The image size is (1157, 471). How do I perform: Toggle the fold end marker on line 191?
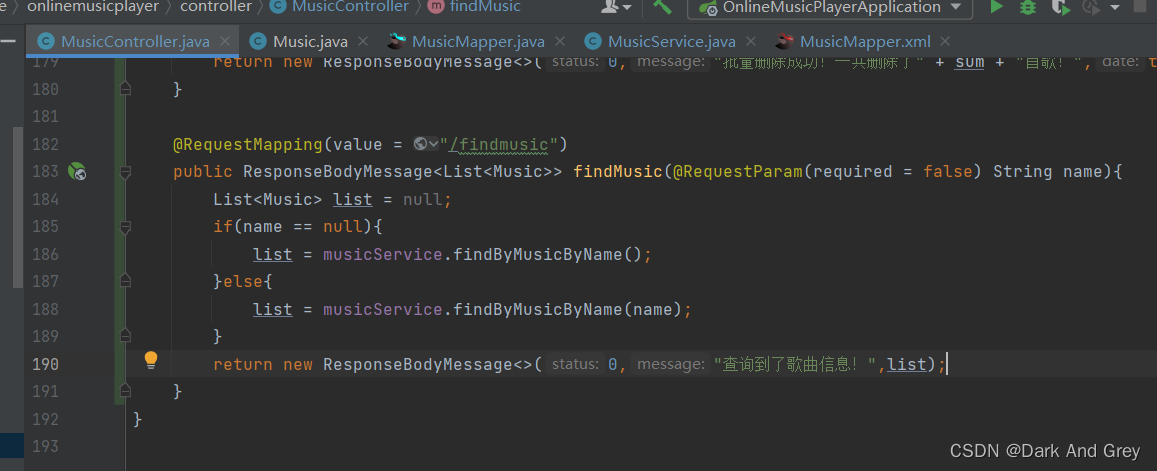(x=125, y=391)
